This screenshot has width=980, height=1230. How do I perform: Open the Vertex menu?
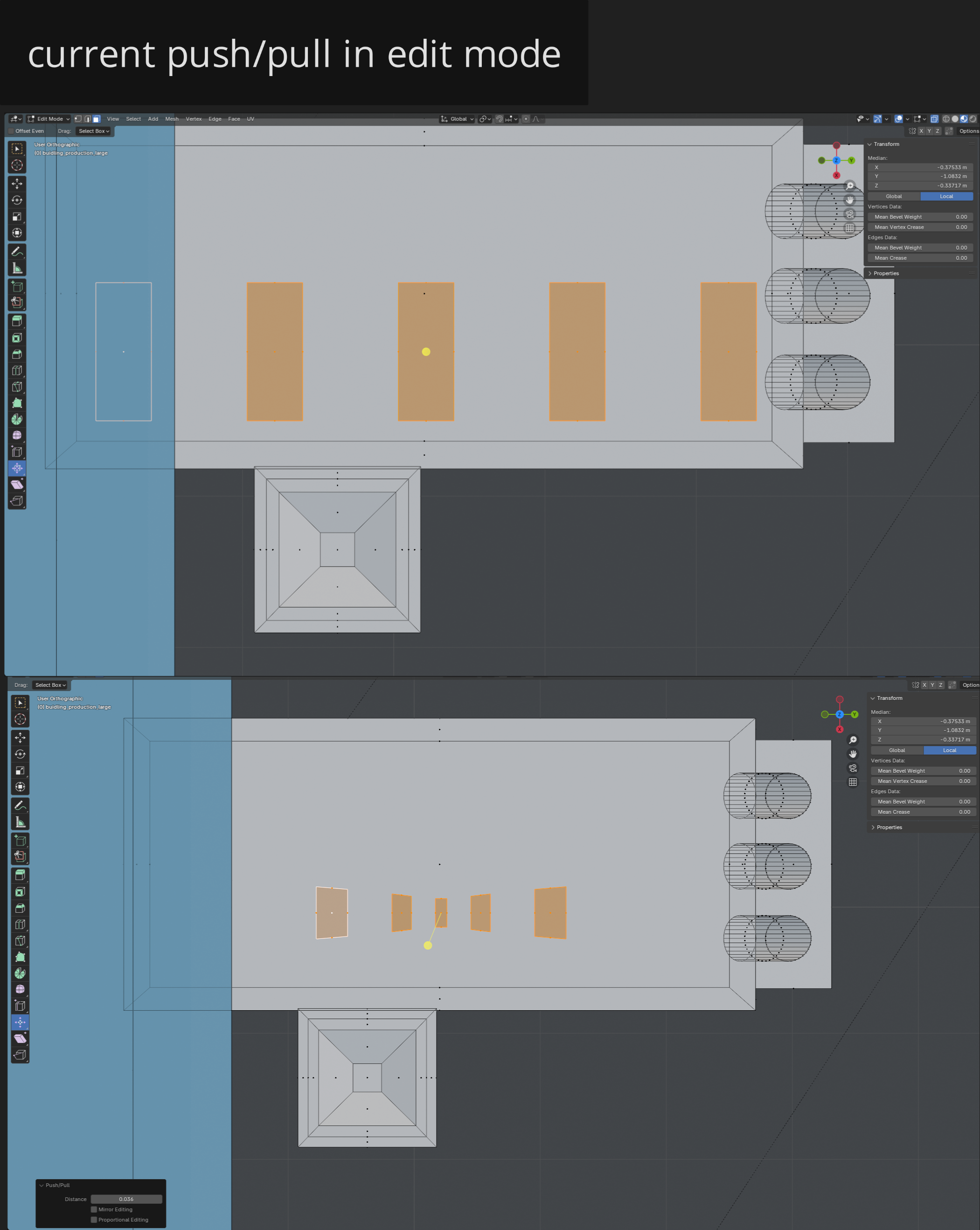coord(194,119)
